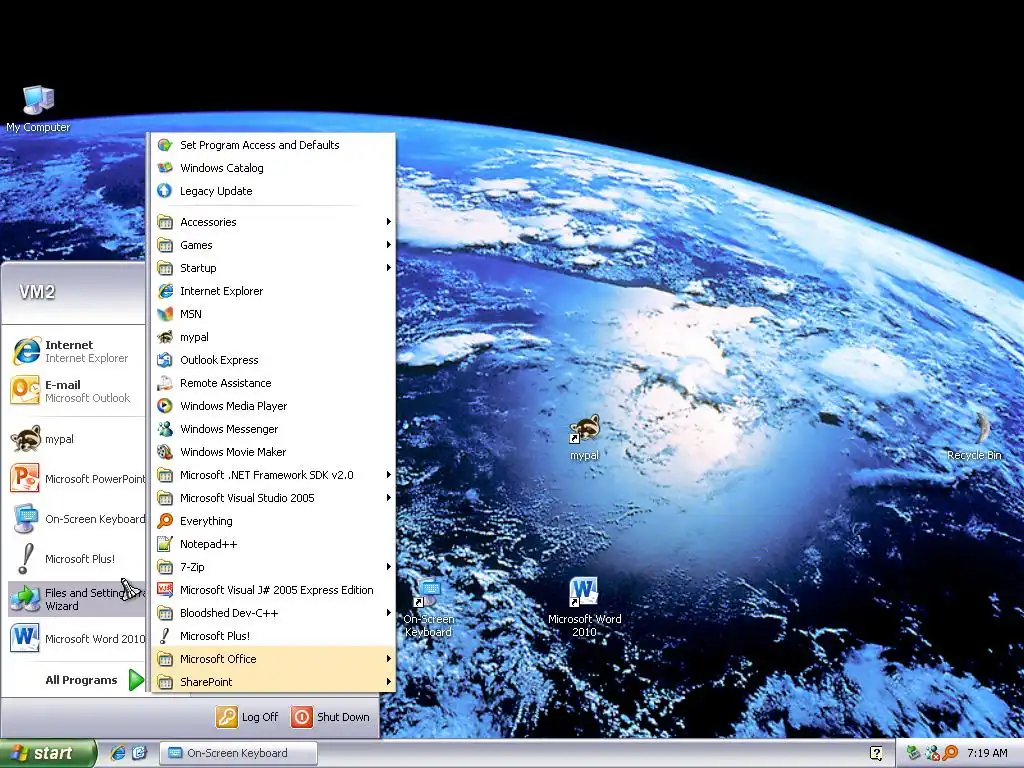The width and height of the screenshot is (1024, 768).
Task: Click Windows Media Player icon
Action: (165, 406)
